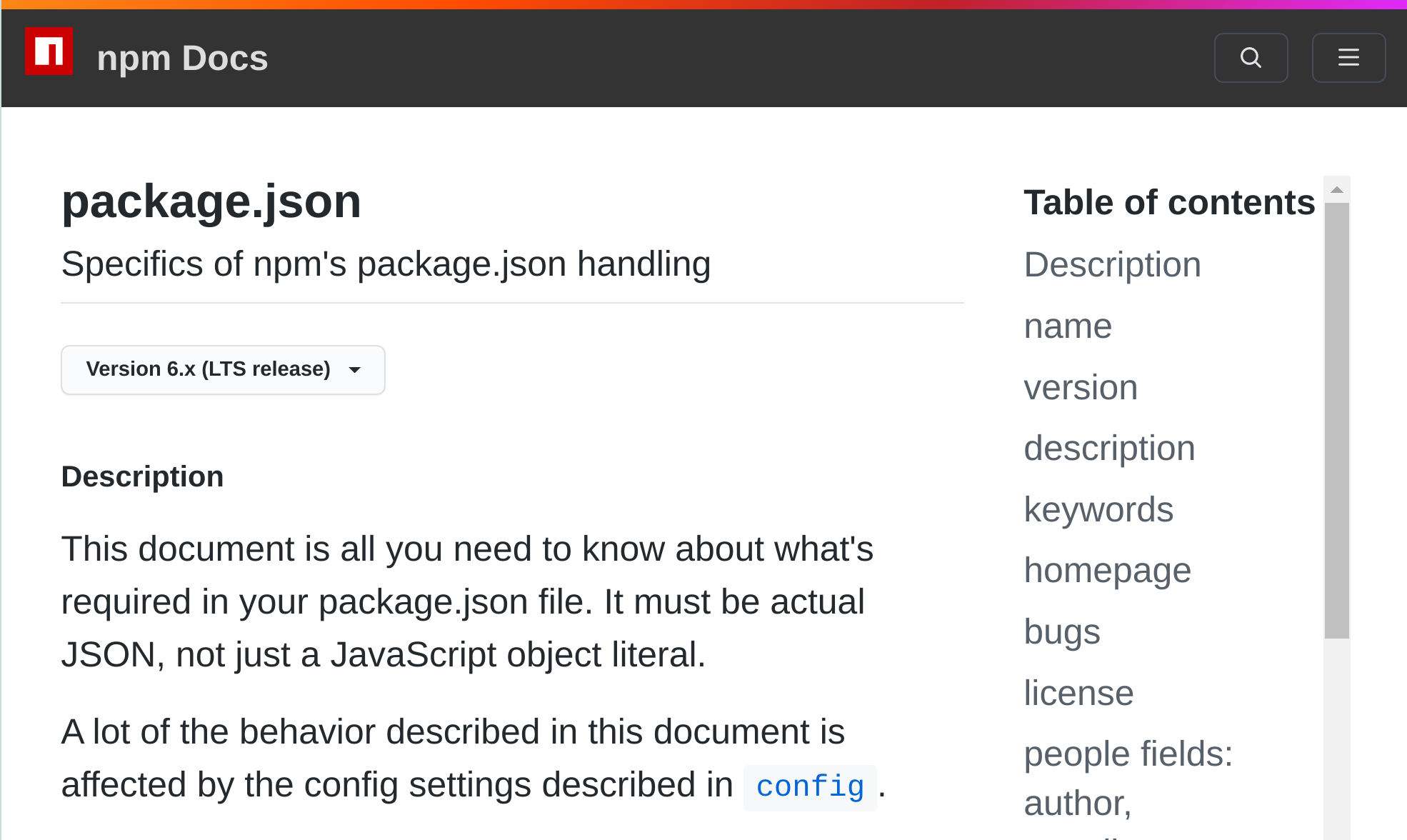
Task: Jump to Description in table of contents
Action: [1112, 265]
